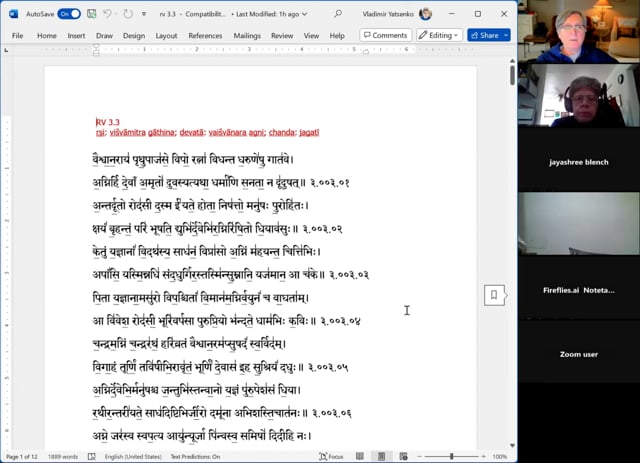Click verse number ३.००३.०३
The height and width of the screenshot is (463, 640).
click(349, 275)
